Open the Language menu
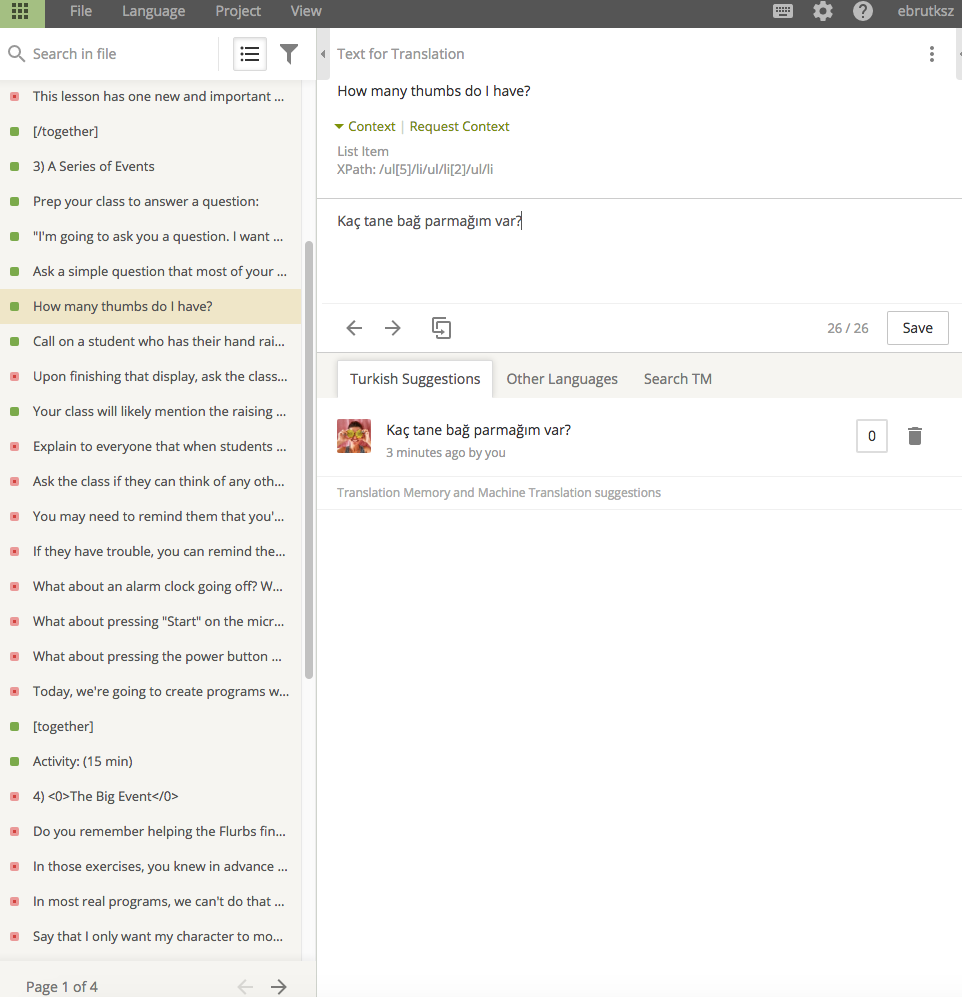Viewport: 962px width, 997px height. tap(153, 11)
